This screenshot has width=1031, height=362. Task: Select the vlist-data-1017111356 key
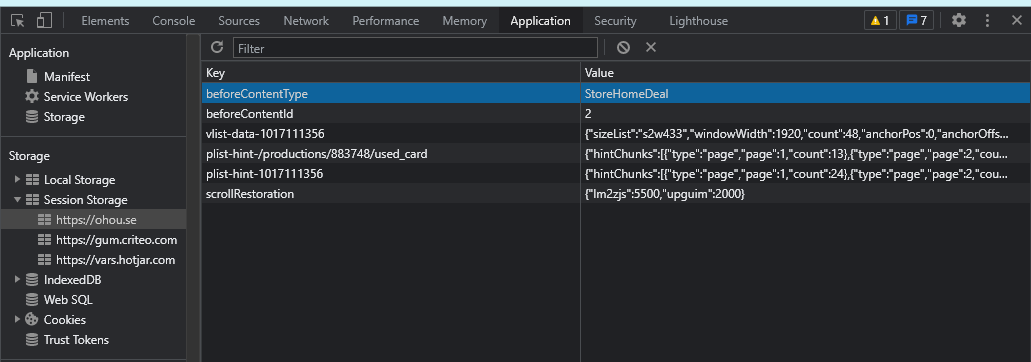click(391, 134)
